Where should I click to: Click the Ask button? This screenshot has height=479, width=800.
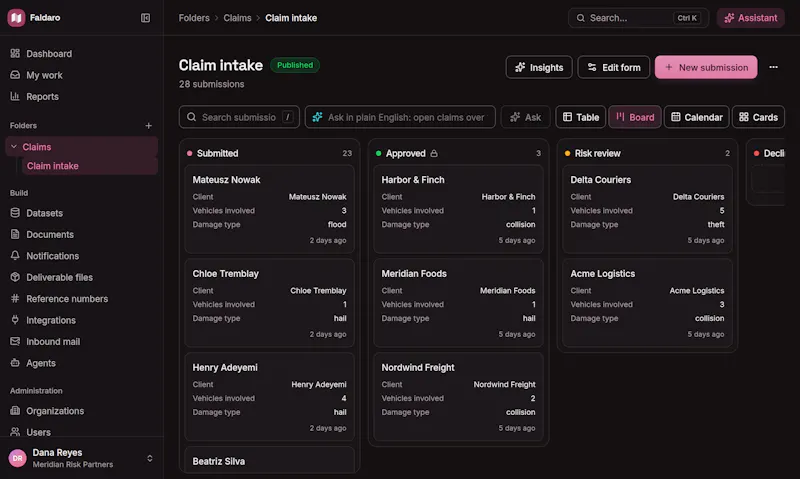(526, 117)
